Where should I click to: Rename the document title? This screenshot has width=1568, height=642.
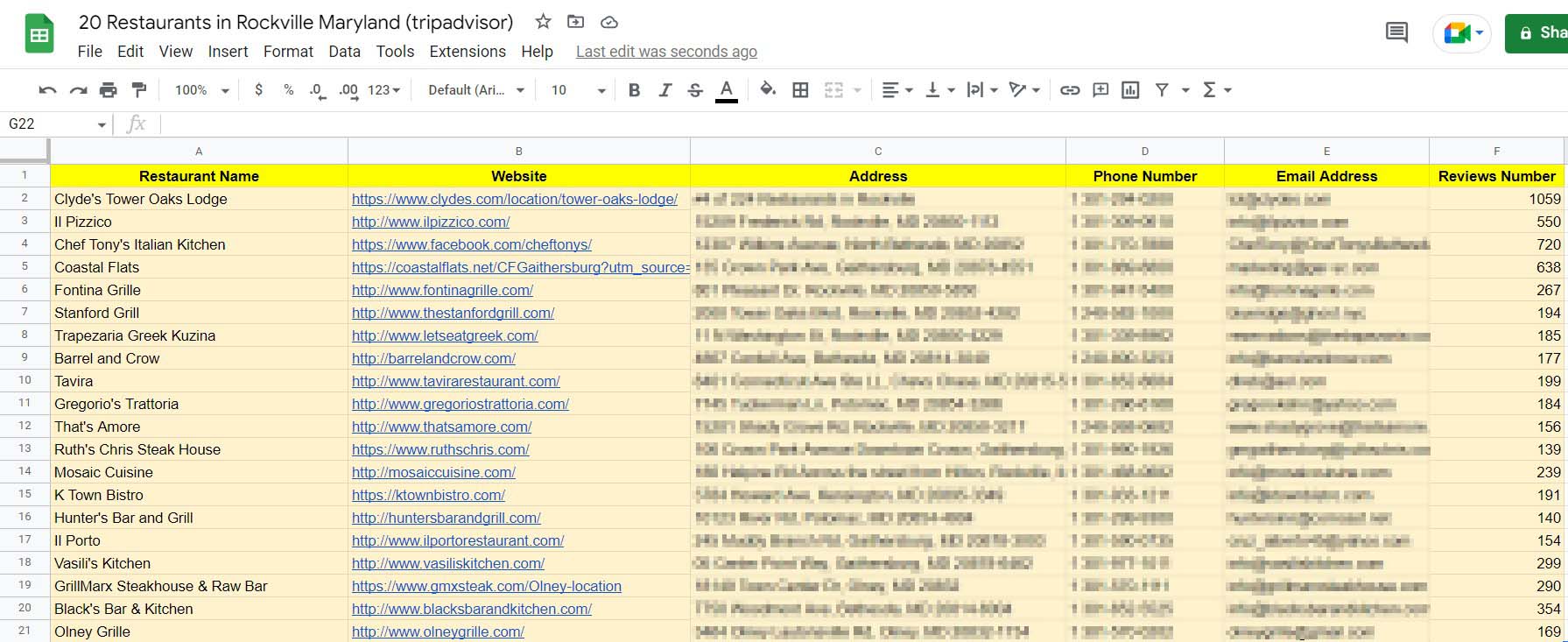(x=296, y=22)
